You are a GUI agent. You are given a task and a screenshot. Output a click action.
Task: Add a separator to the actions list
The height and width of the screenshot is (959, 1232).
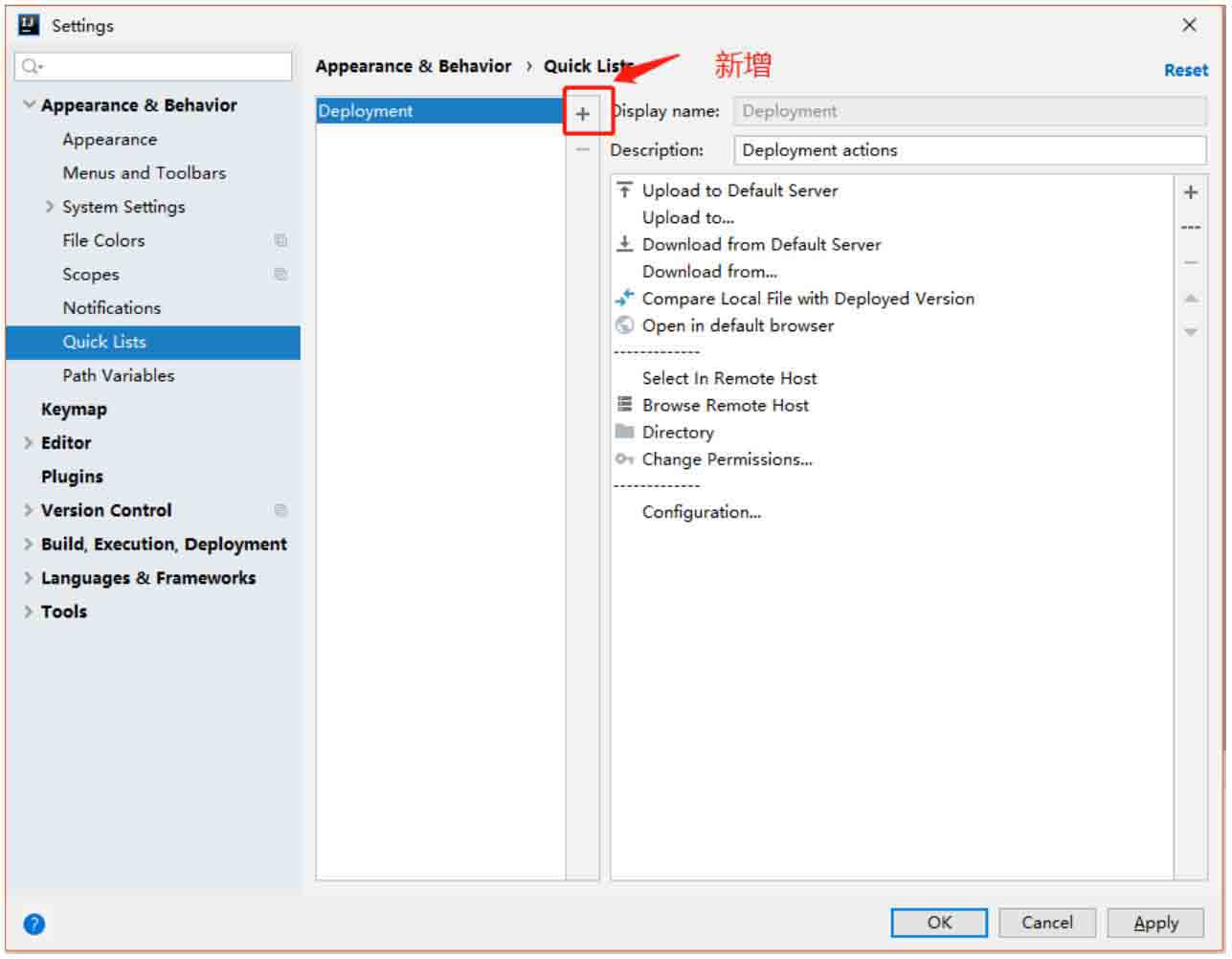[1191, 228]
